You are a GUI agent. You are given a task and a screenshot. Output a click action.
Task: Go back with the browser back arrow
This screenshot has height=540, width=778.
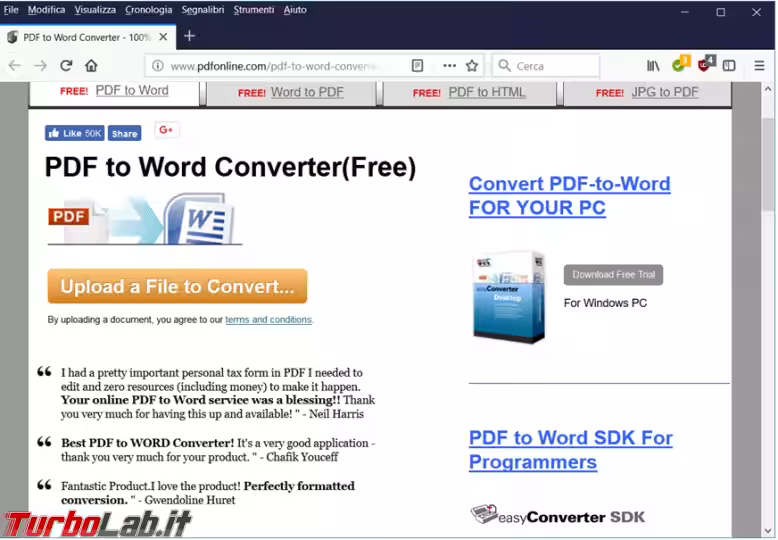15,66
